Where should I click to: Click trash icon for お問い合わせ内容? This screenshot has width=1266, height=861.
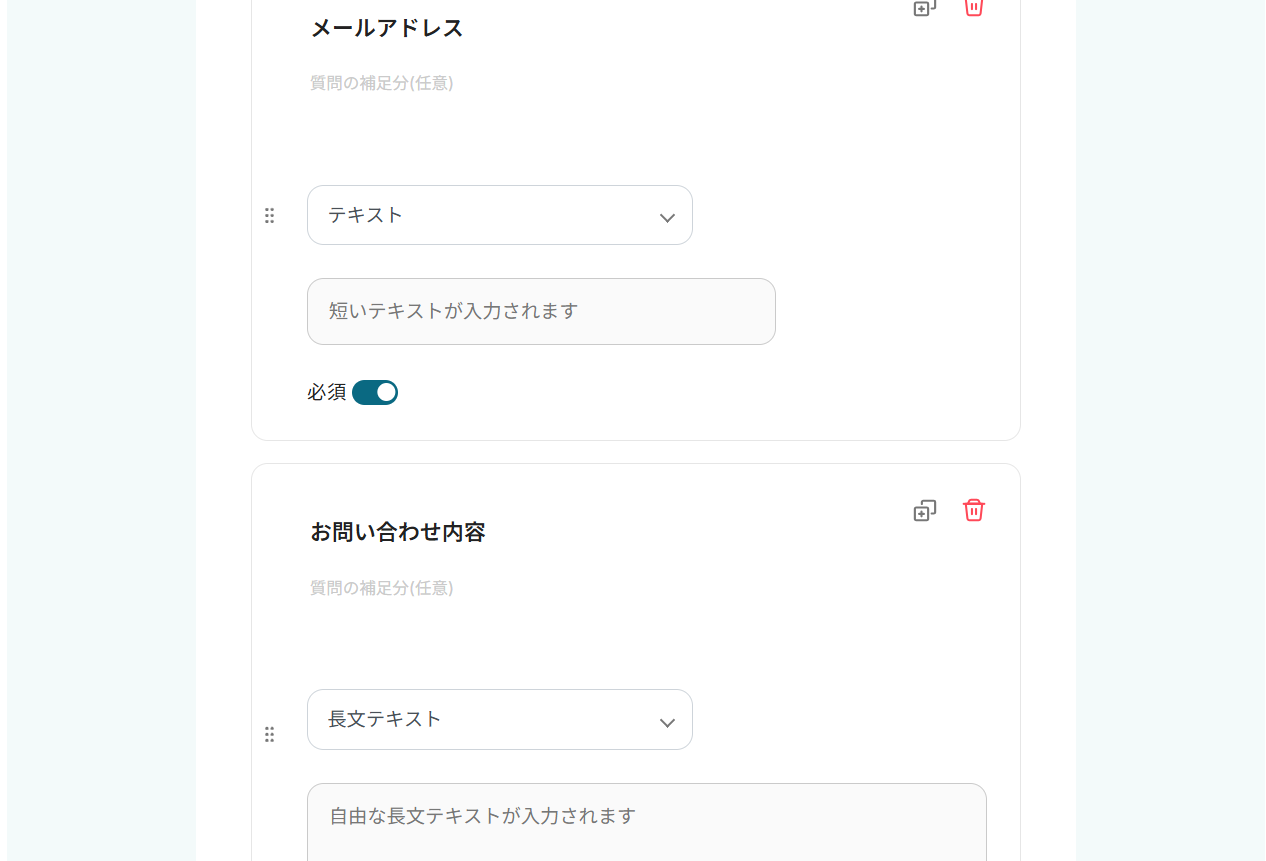tap(974, 510)
